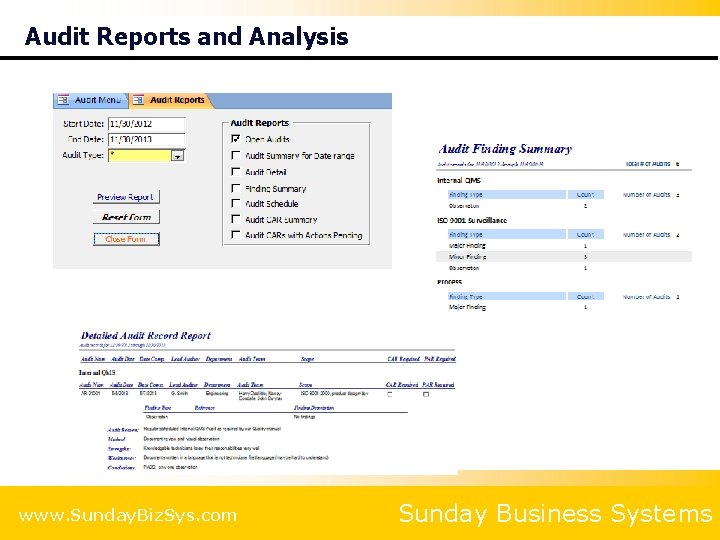Click the Sunday Business Systems footer text
Screen dimensions: 720x540
tap(555, 513)
